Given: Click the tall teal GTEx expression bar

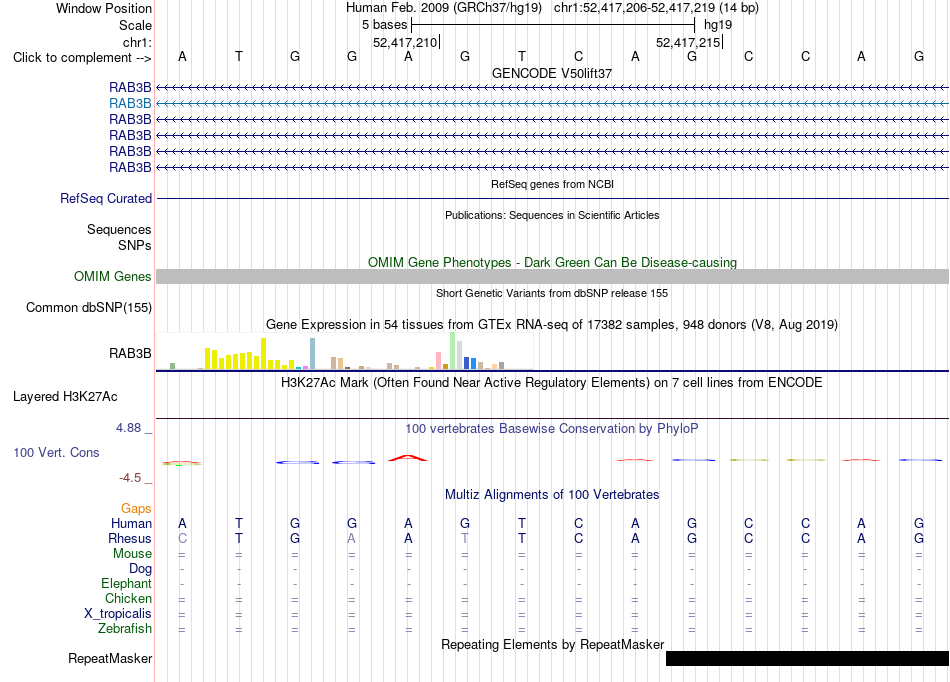Looking at the screenshot, I should pyautogui.click(x=313, y=354).
